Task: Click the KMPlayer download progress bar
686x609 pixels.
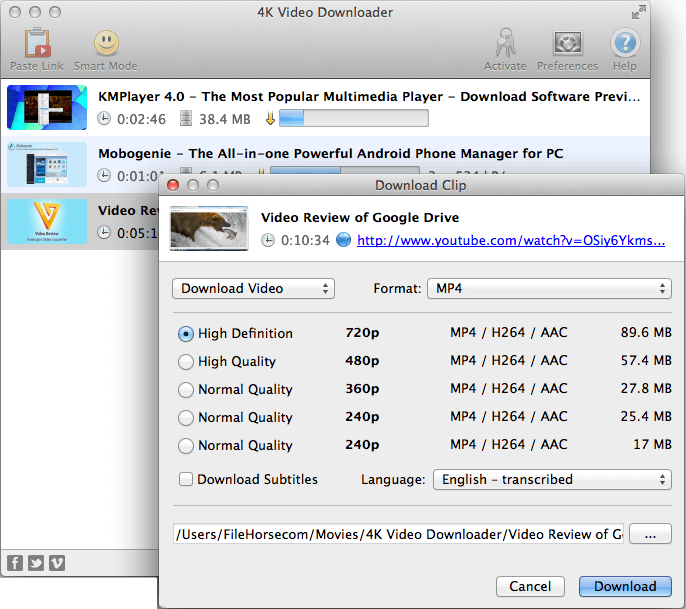Action: [x=354, y=118]
